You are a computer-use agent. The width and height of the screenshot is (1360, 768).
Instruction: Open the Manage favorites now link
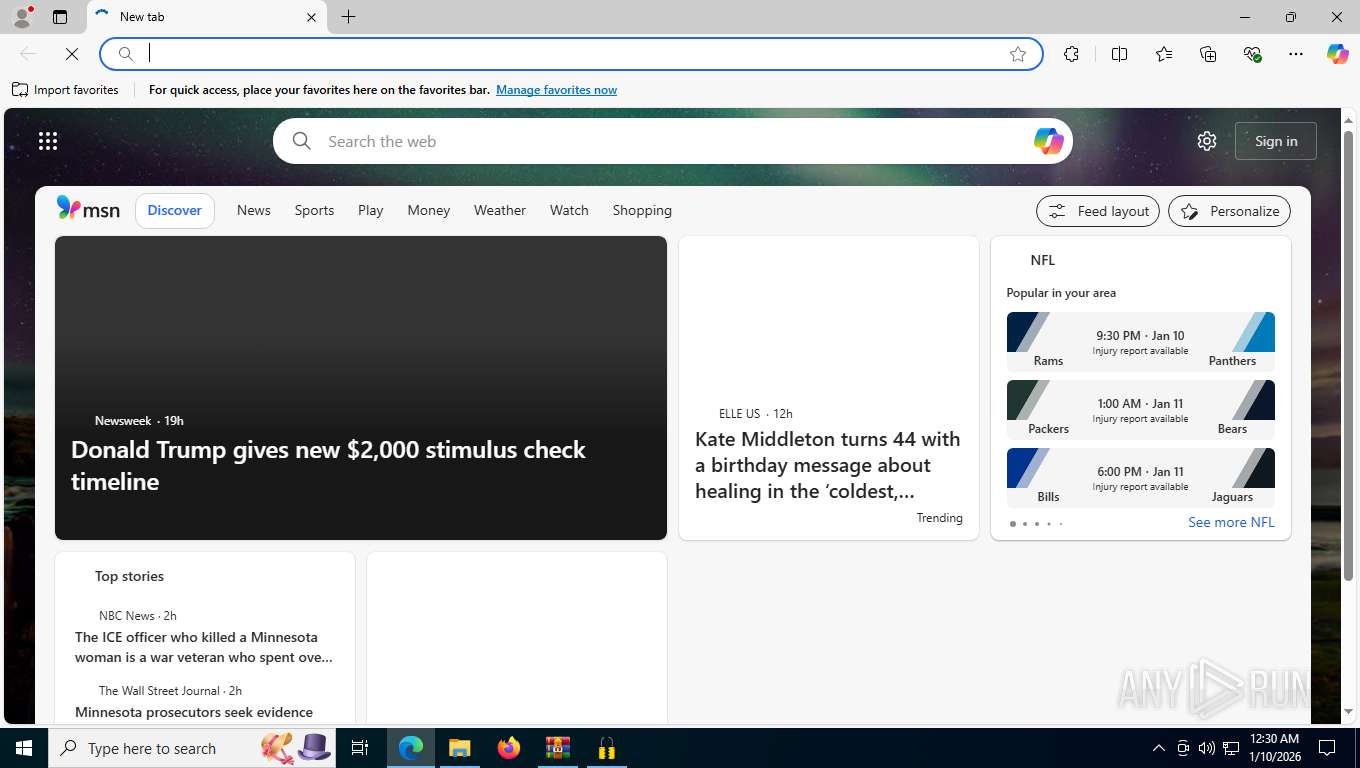click(x=556, y=90)
